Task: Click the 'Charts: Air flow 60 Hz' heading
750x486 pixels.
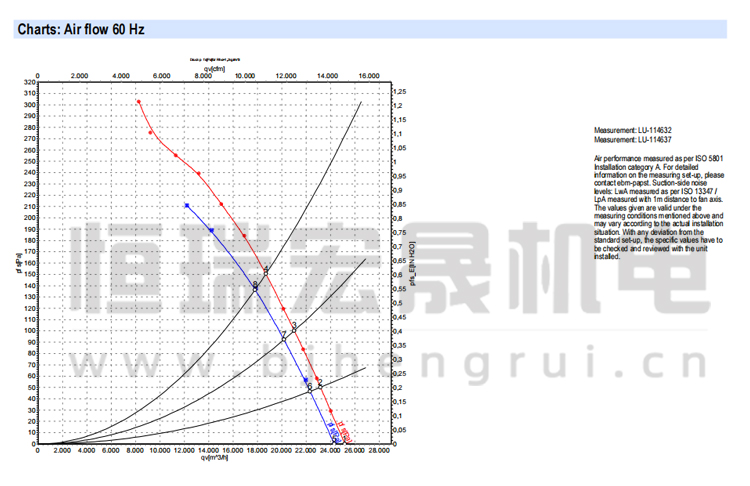Action: click(x=81, y=30)
